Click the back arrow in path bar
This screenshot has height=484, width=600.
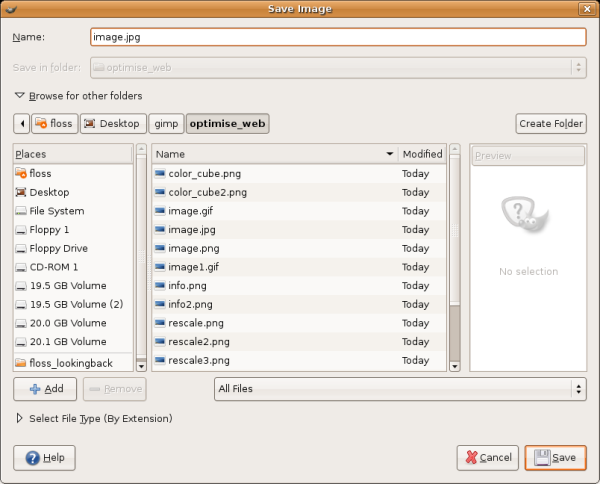coord(21,124)
